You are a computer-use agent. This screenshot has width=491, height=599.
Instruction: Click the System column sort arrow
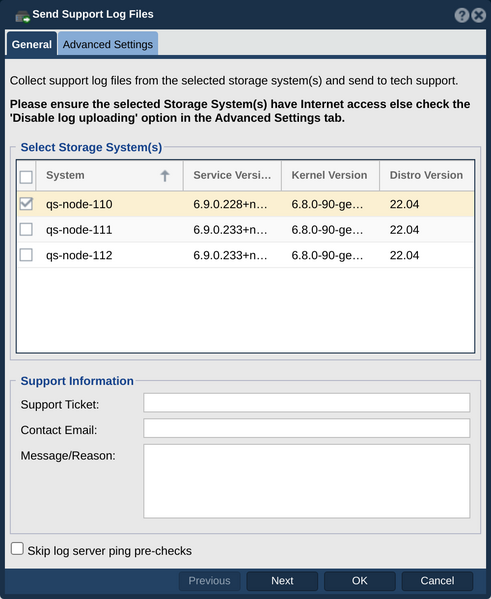point(165,176)
